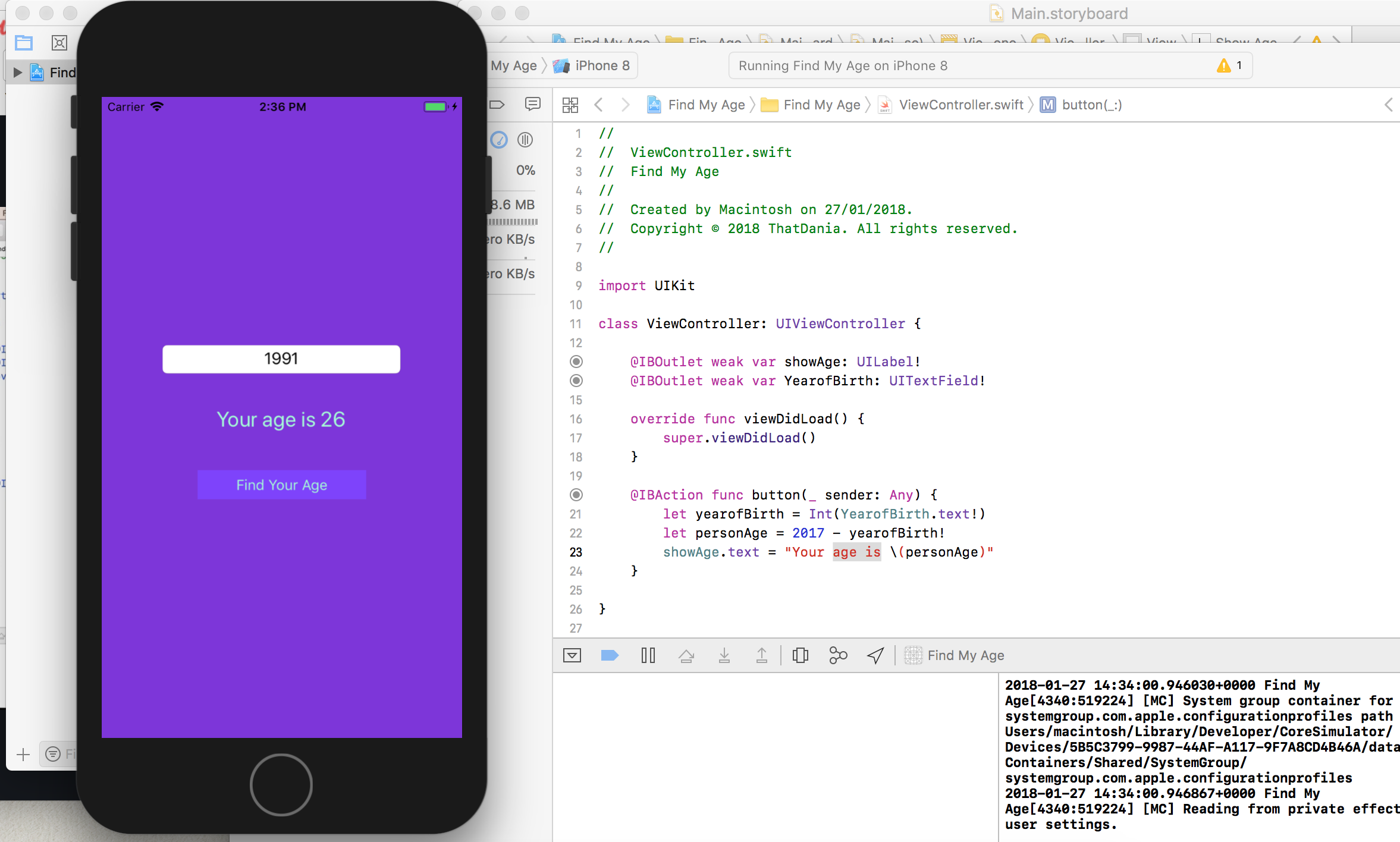Click the button IBAction connection circle
This screenshot has width=1400, height=842.
[576, 495]
